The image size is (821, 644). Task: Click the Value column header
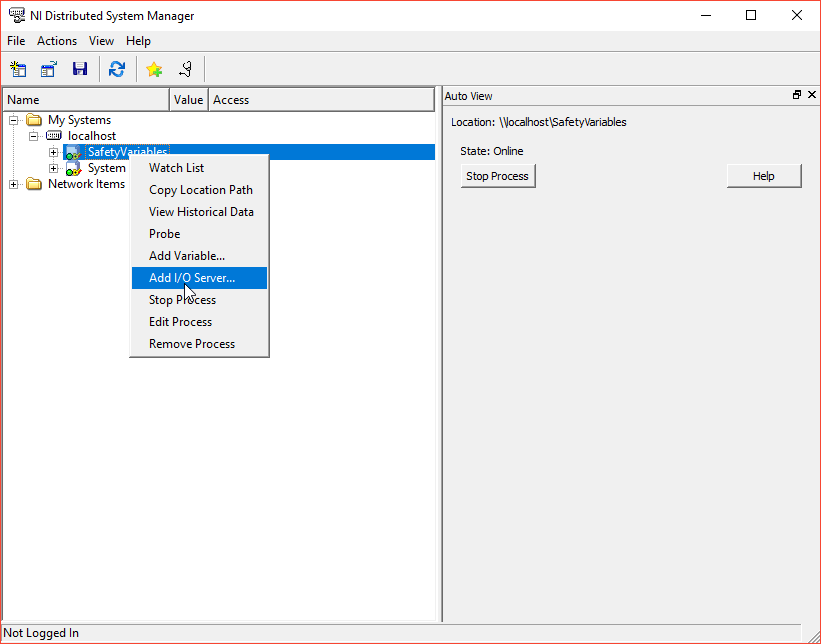(188, 100)
